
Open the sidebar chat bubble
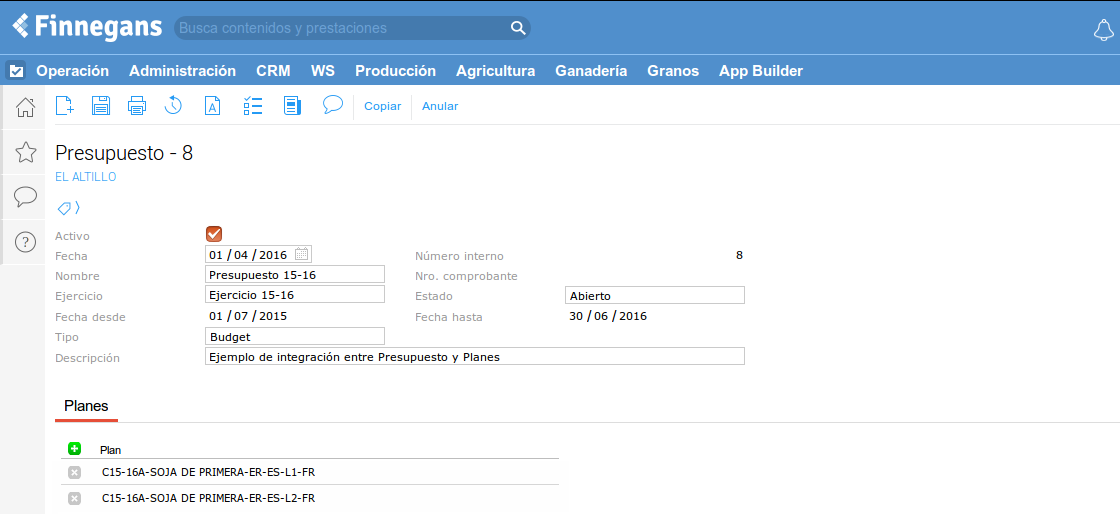pos(26,197)
